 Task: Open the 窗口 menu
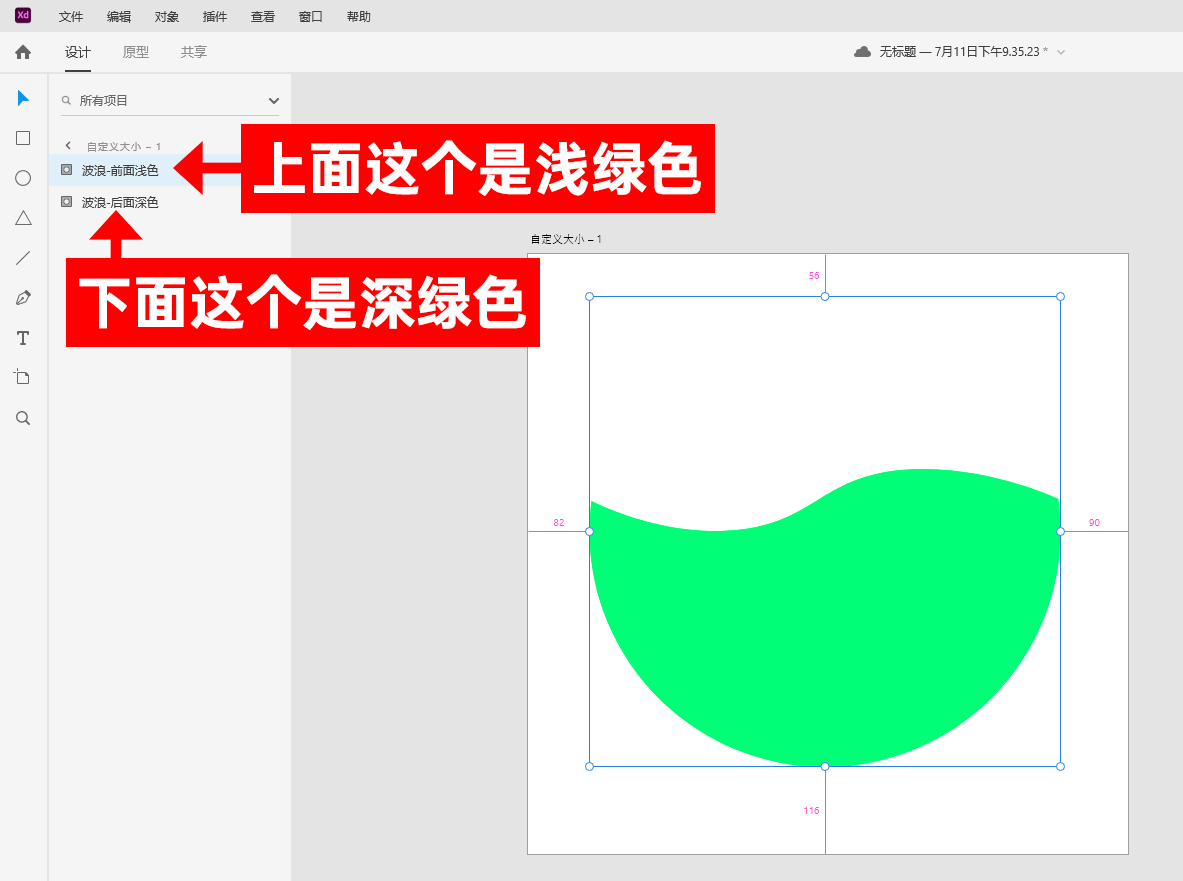[311, 17]
